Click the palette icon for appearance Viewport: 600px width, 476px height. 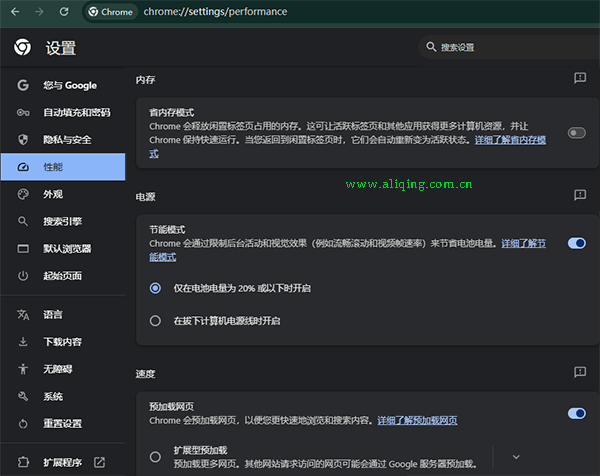pos(23,194)
